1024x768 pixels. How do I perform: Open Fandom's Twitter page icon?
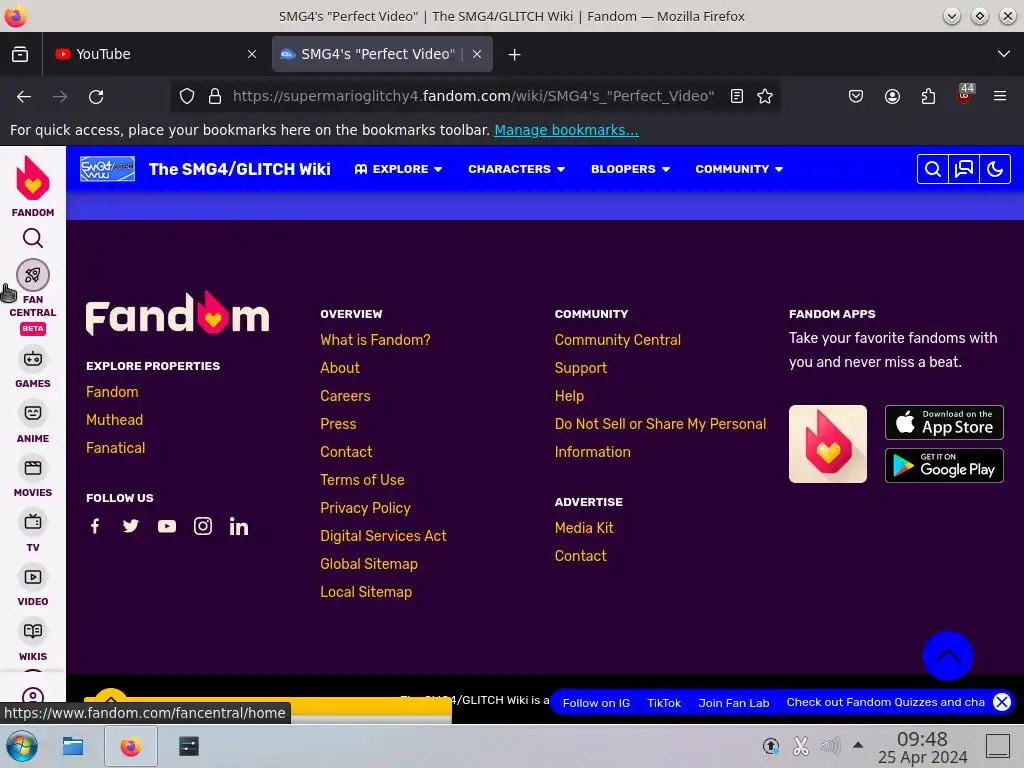[x=131, y=526]
